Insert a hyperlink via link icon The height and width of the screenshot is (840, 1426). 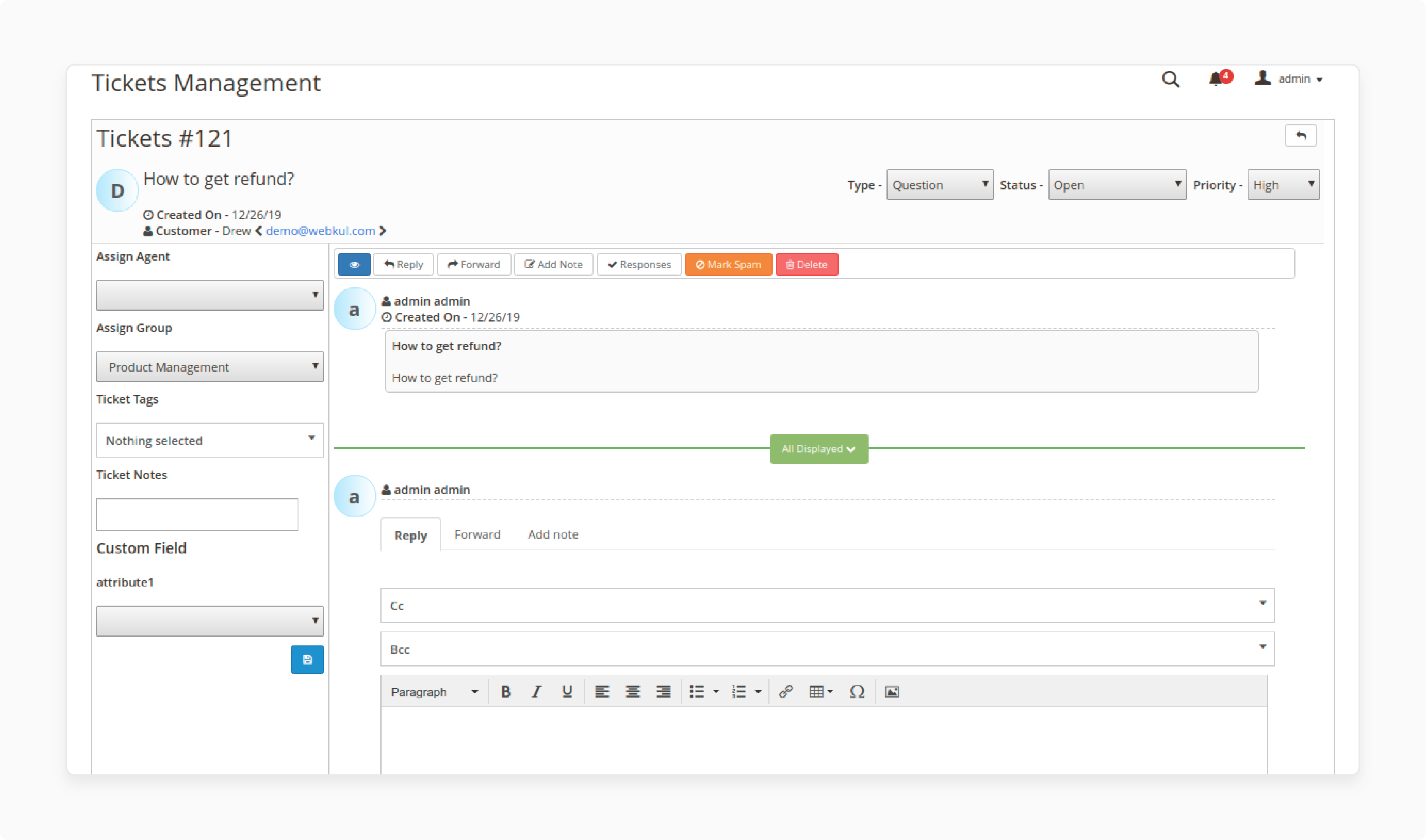786,692
